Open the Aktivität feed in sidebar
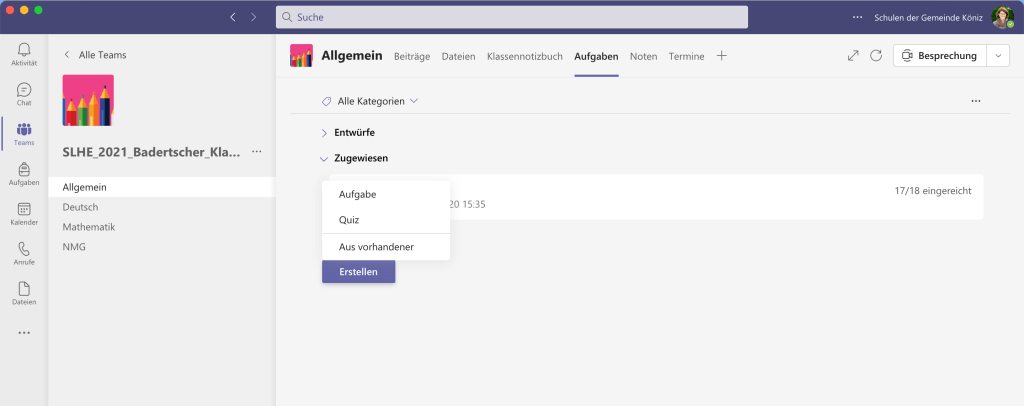This screenshot has width=1024, height=406. click(x=24, y=54)
